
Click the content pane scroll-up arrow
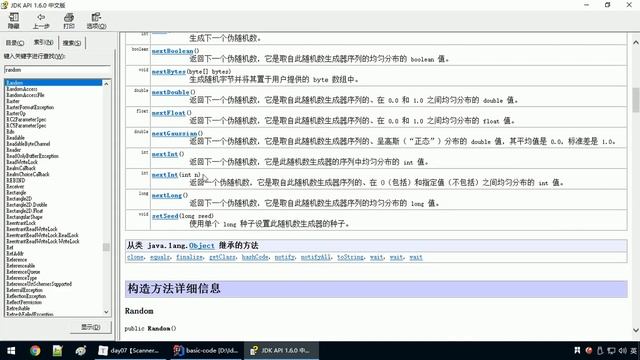coord(636,42)
